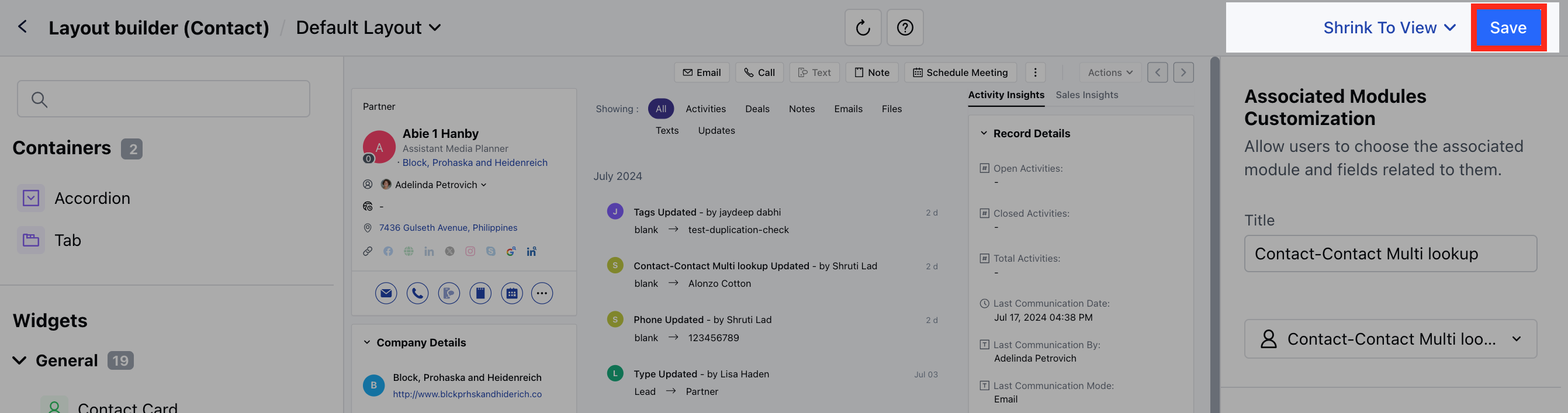Open the Shrink To View dropdown
Image resolution: width=1568 pixels, height=413 pixels.
[x=1389, y=27]
